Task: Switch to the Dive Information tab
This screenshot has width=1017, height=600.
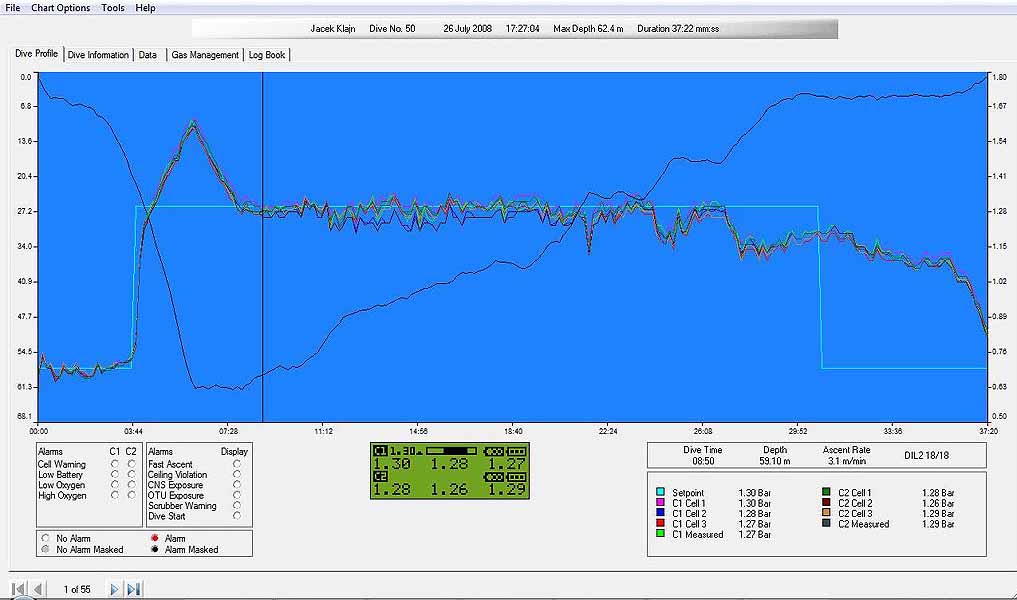Action: pos(98,55)
